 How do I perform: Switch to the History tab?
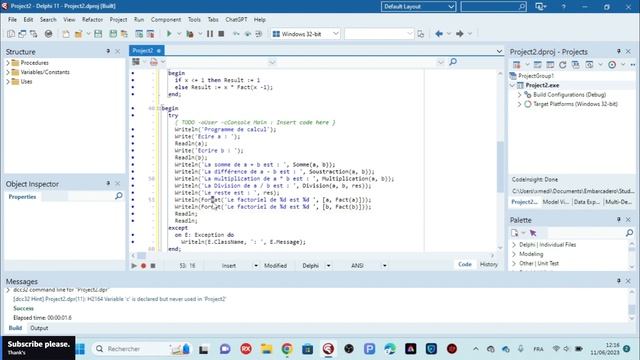pyautogui.click(x=489, y=264)
